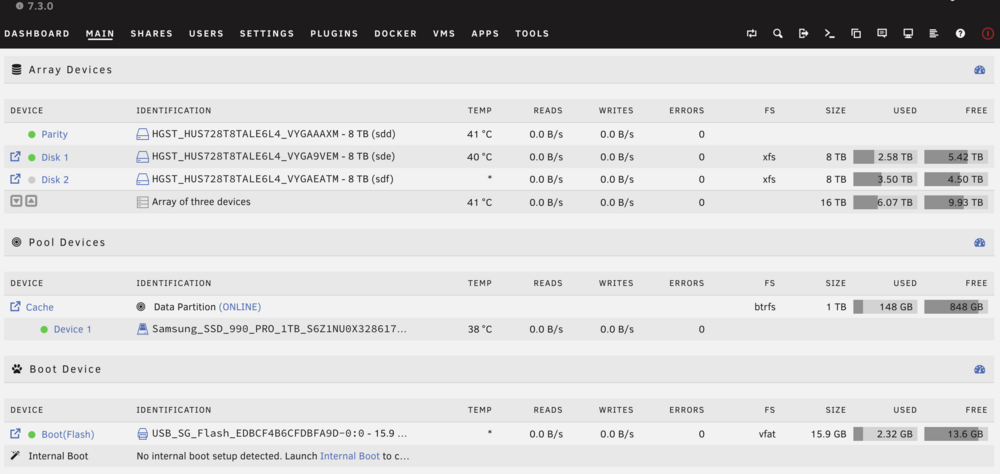Click the Pool Devices dashboard gauge icon

(x=980, y=242)
